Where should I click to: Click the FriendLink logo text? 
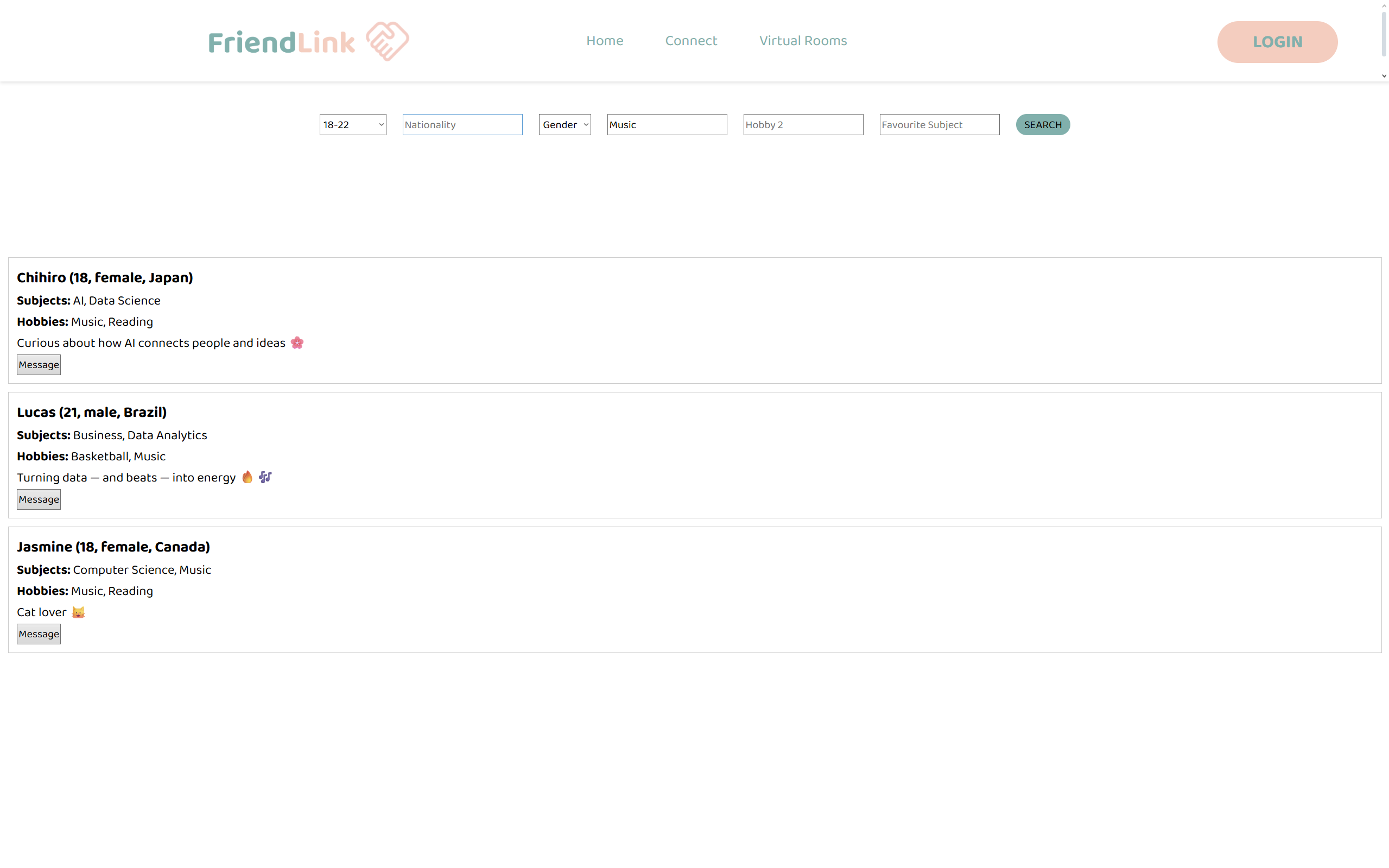[x=281, y=42]
